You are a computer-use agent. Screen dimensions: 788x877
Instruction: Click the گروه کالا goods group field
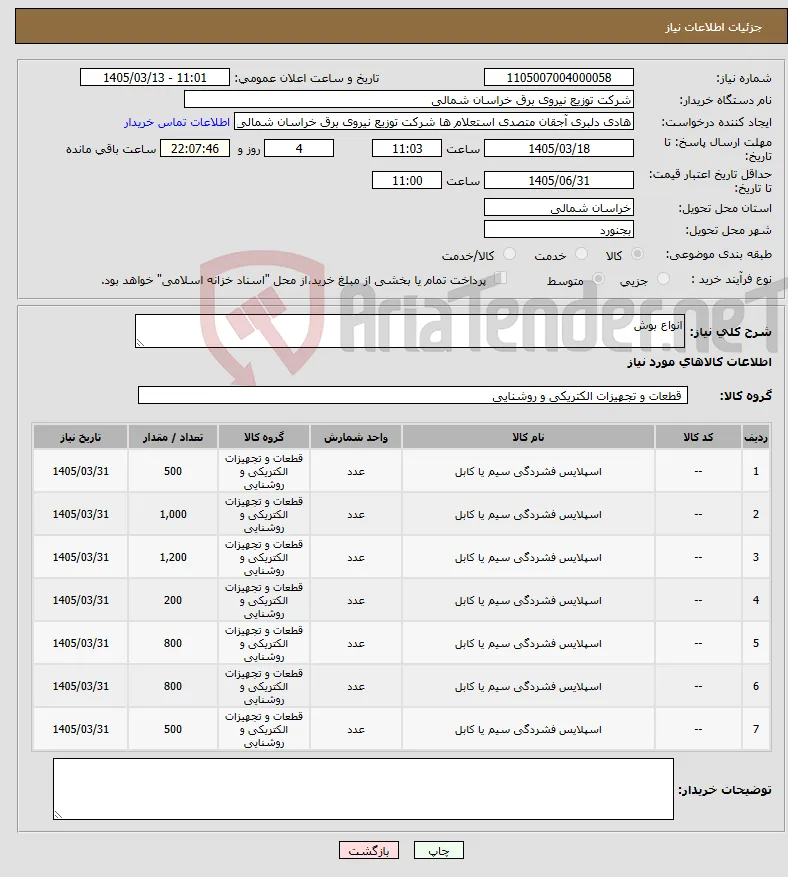pyautogui.click(x=413, y=395)
